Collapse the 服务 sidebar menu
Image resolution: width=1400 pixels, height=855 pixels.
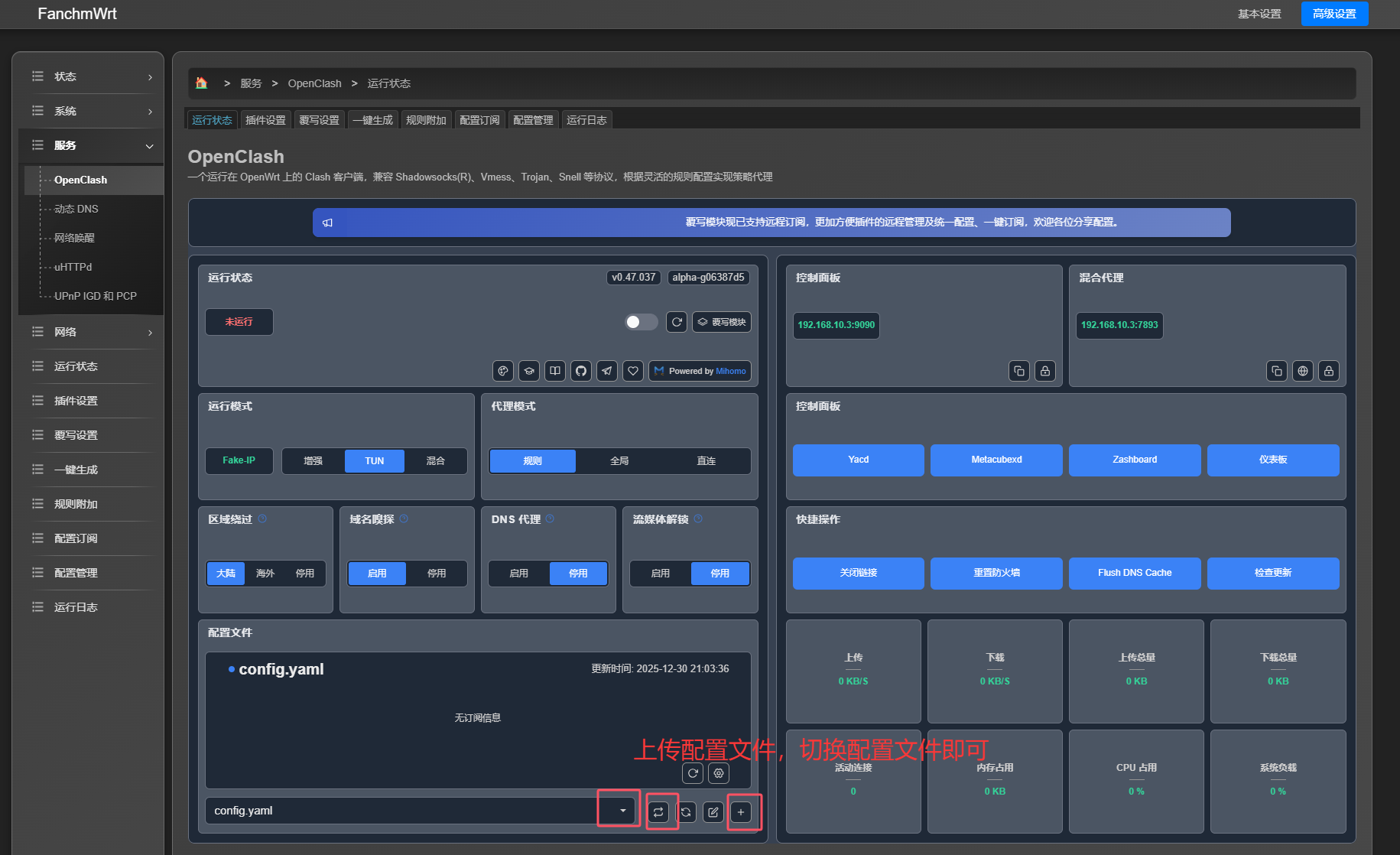(x=91, y=145)
